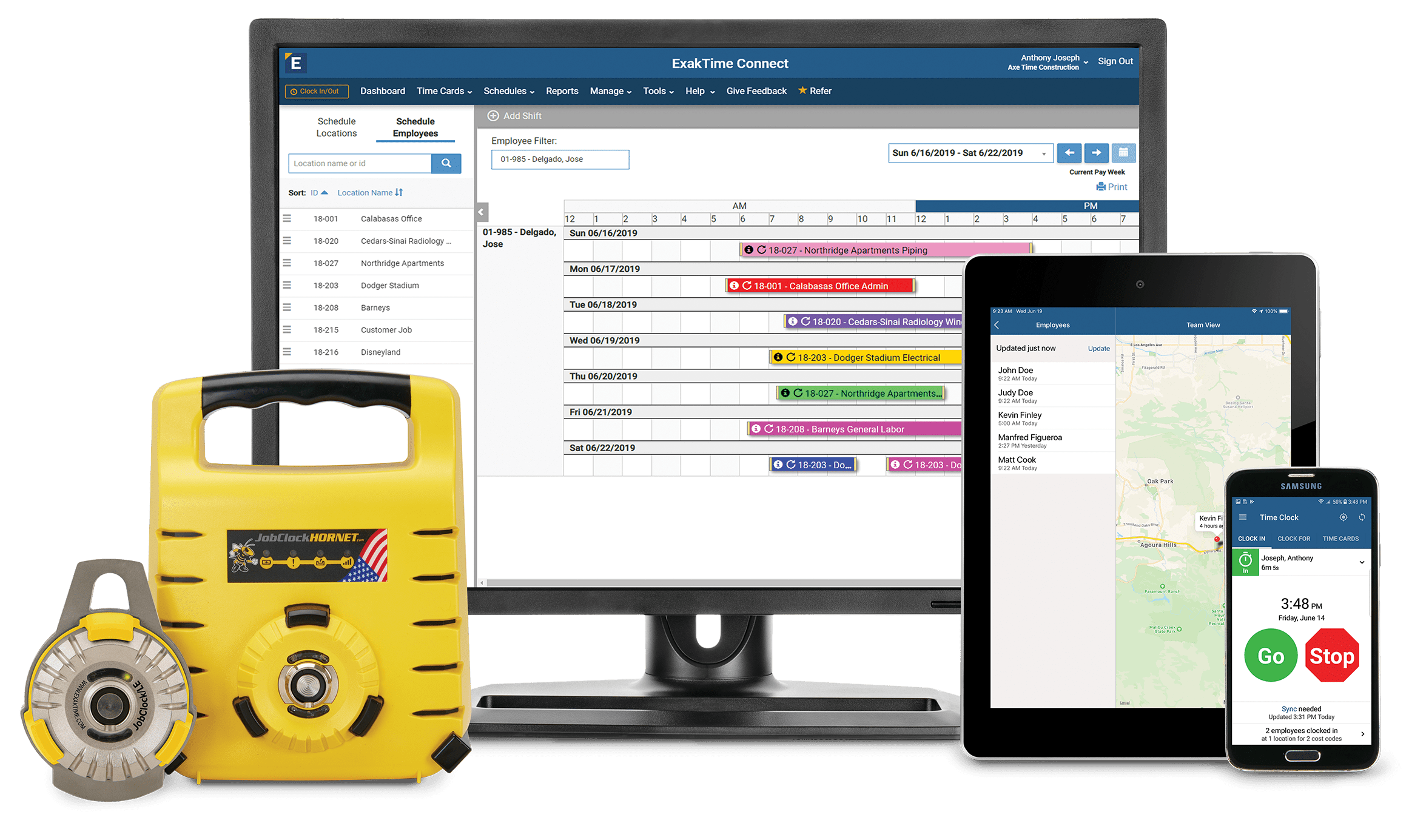Expand the Help menu
Image resolution: width=1409 pixels, height=840 pixels.
(x=700, y=91)
